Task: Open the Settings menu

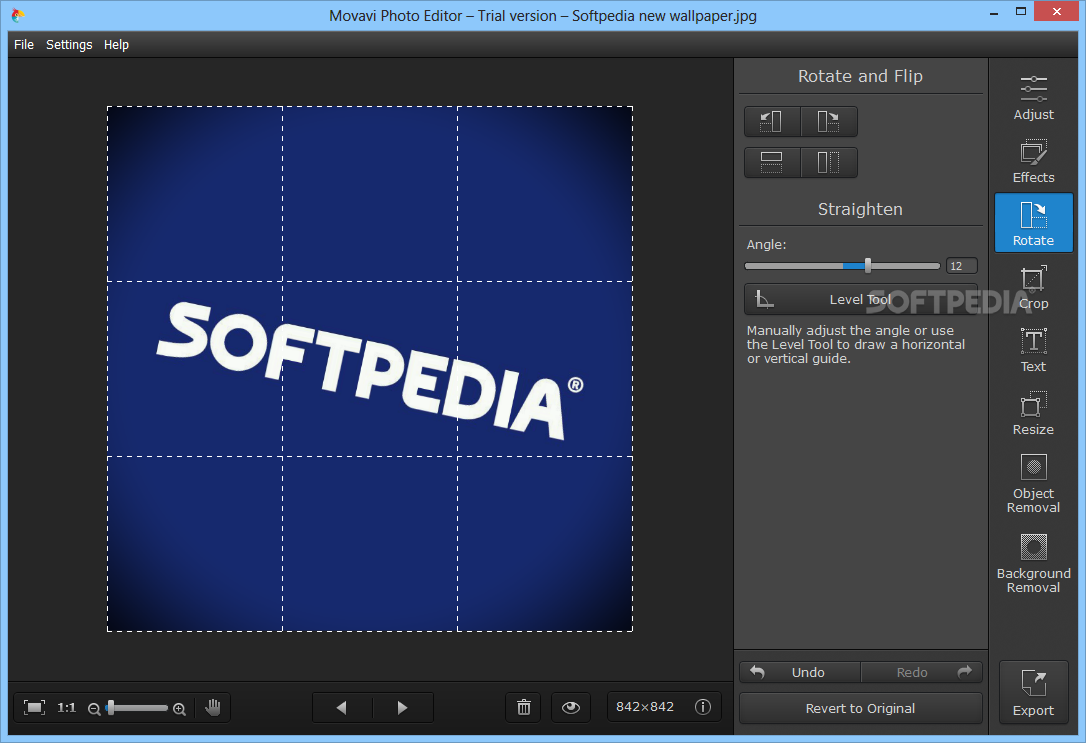Action: coord(69,44)
